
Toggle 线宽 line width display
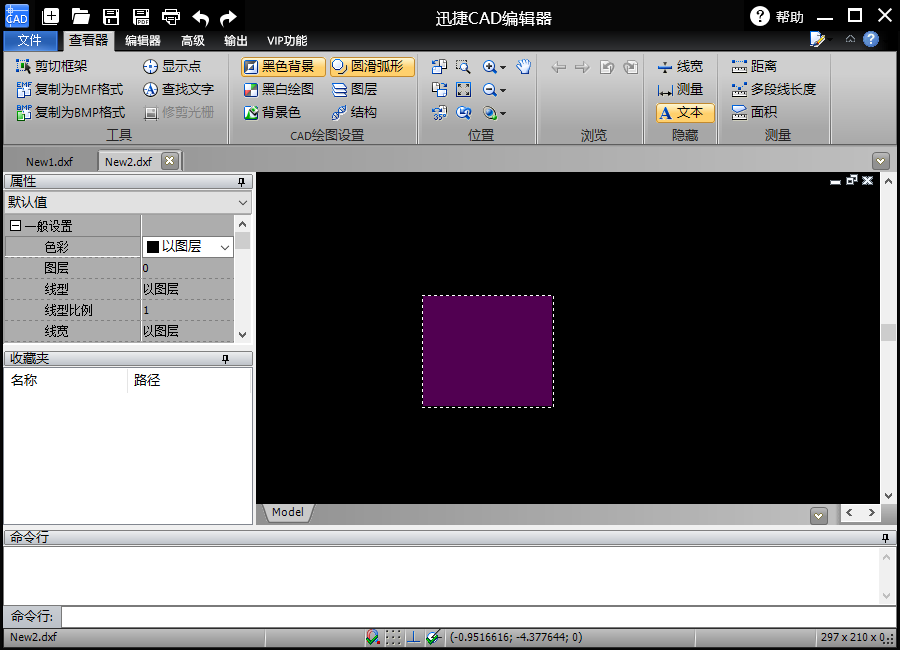[x=680, y=66]
